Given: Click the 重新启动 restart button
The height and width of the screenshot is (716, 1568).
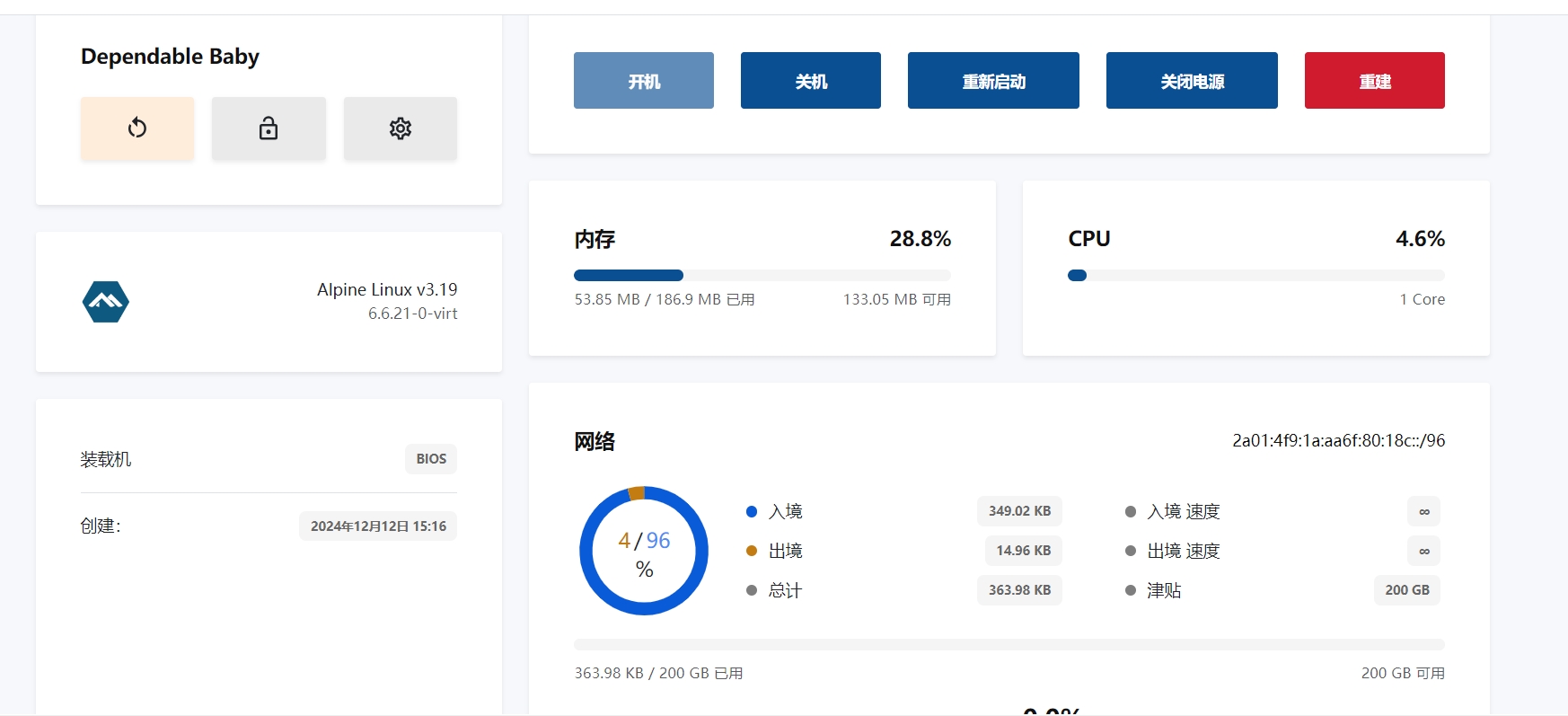Looking at the screenshot, I should [x=993, y=81].
